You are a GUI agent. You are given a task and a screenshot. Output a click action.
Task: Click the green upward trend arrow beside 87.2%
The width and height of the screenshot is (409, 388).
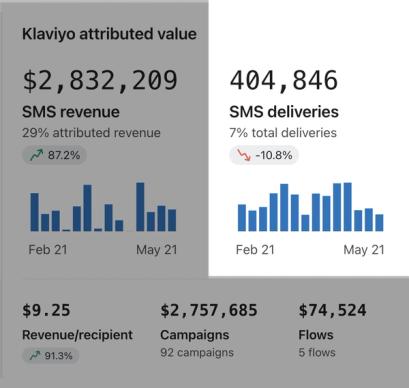click(x=36, y=155)
